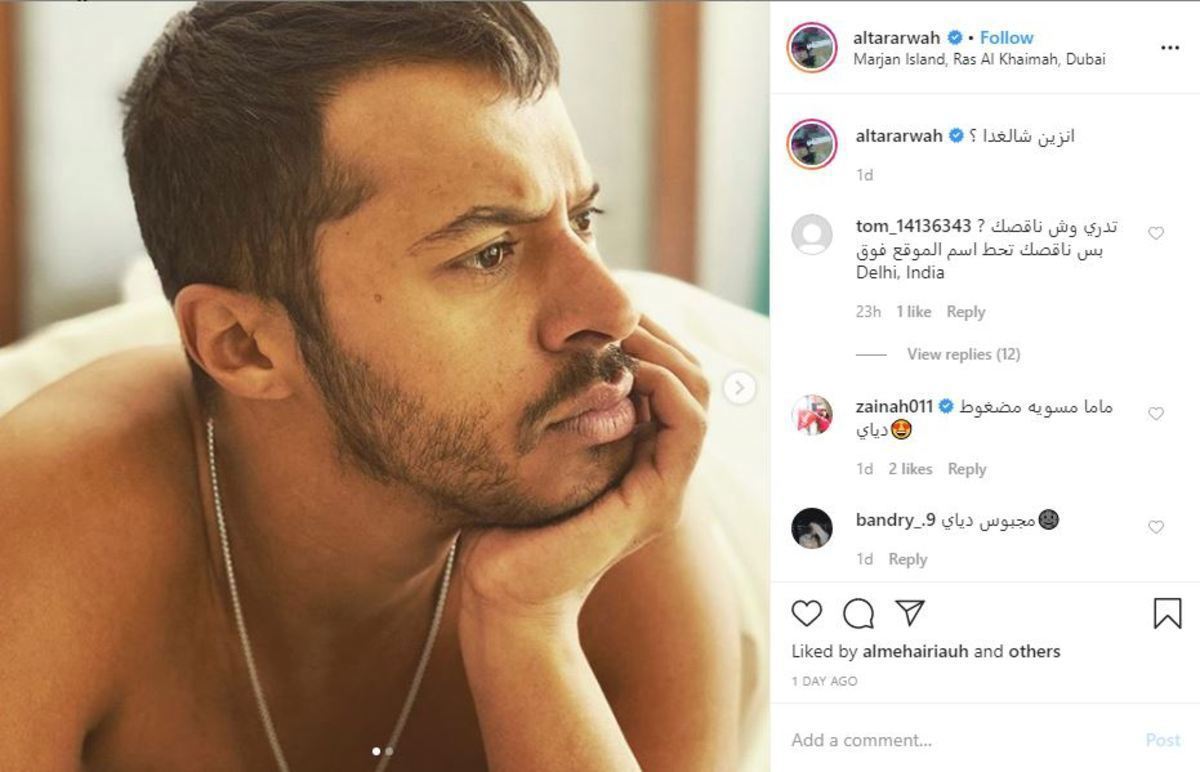Expand View replies (12)
The image size is (1200, 772).
pos(963,354)
